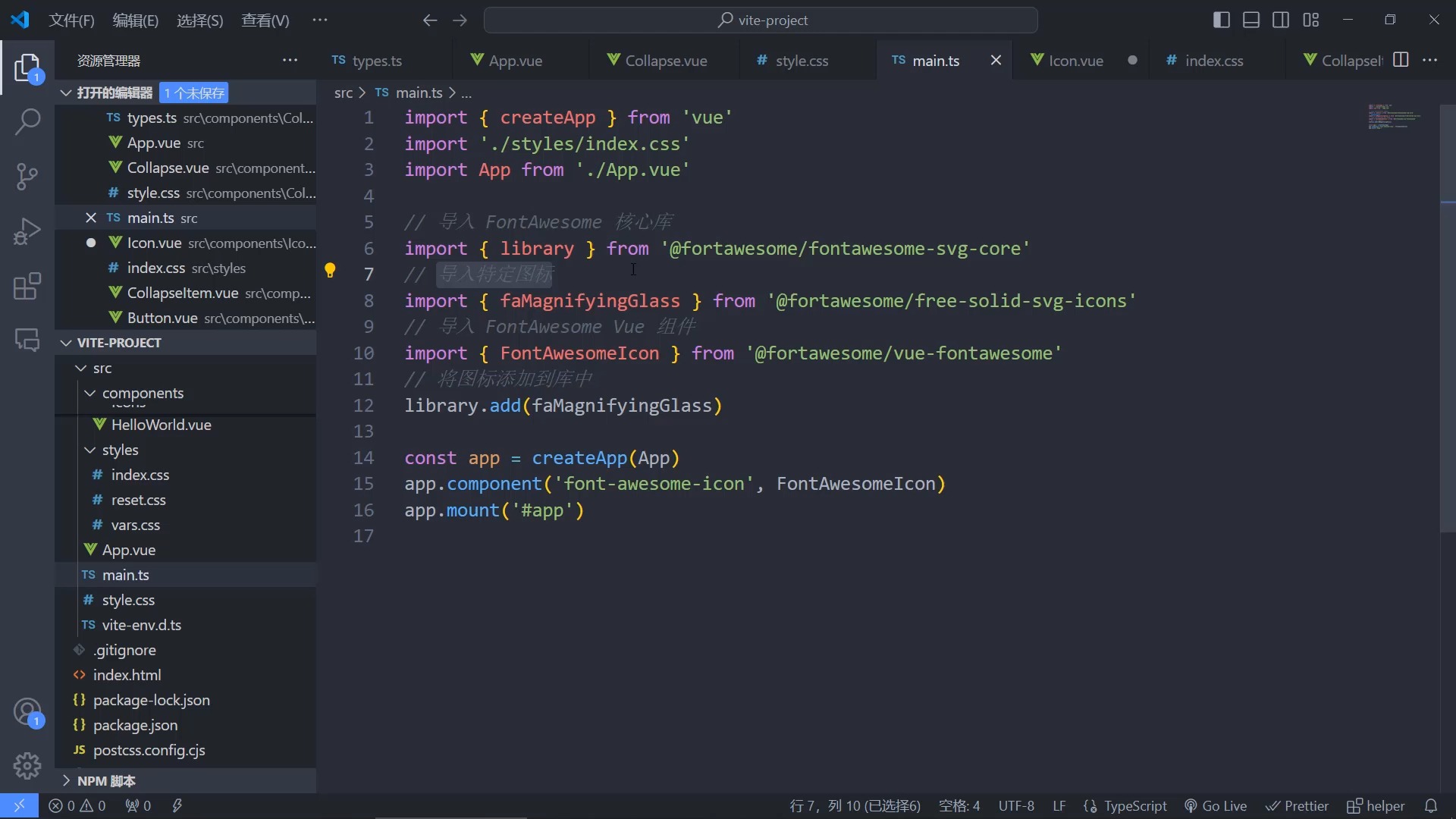Screen dimensions: 1456x819
Task: Open the Selection menu
Action: 199,20
